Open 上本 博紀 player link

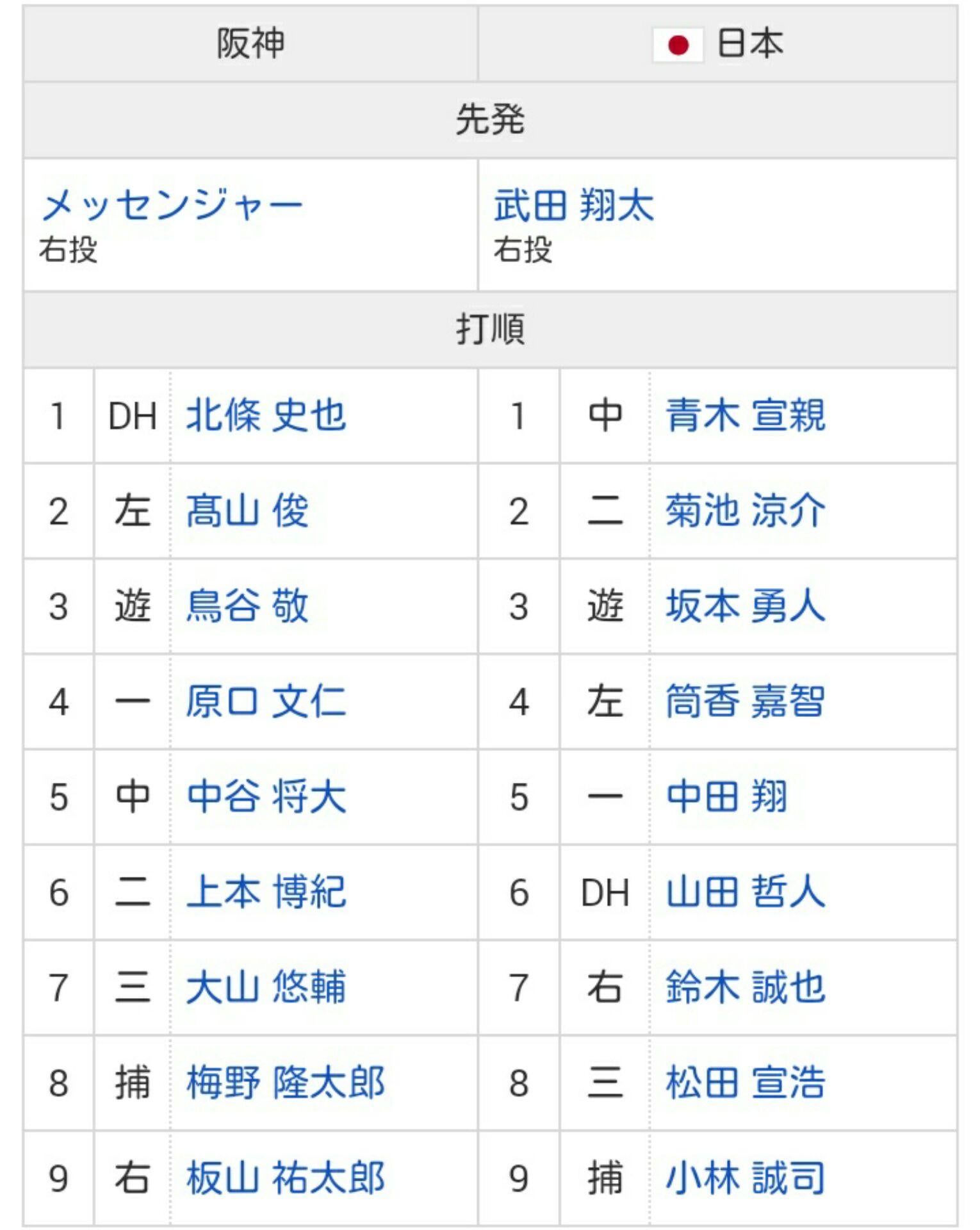(x=266, y=892)
